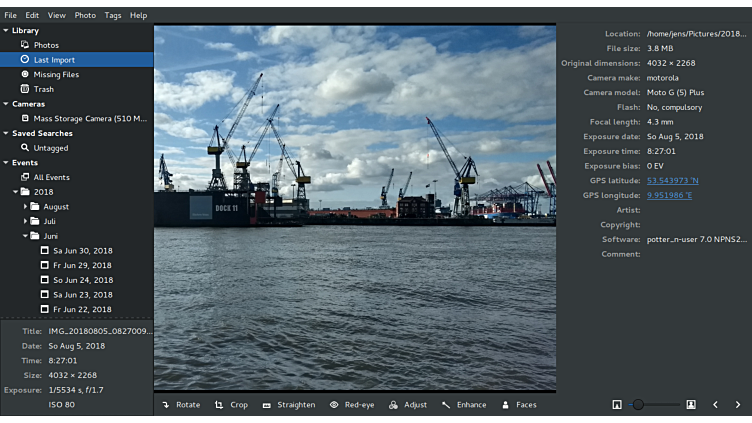Viewport: 752px width, 423px height.
Task: Click the Enhance magic wand icon
Action: click(446, 405)
